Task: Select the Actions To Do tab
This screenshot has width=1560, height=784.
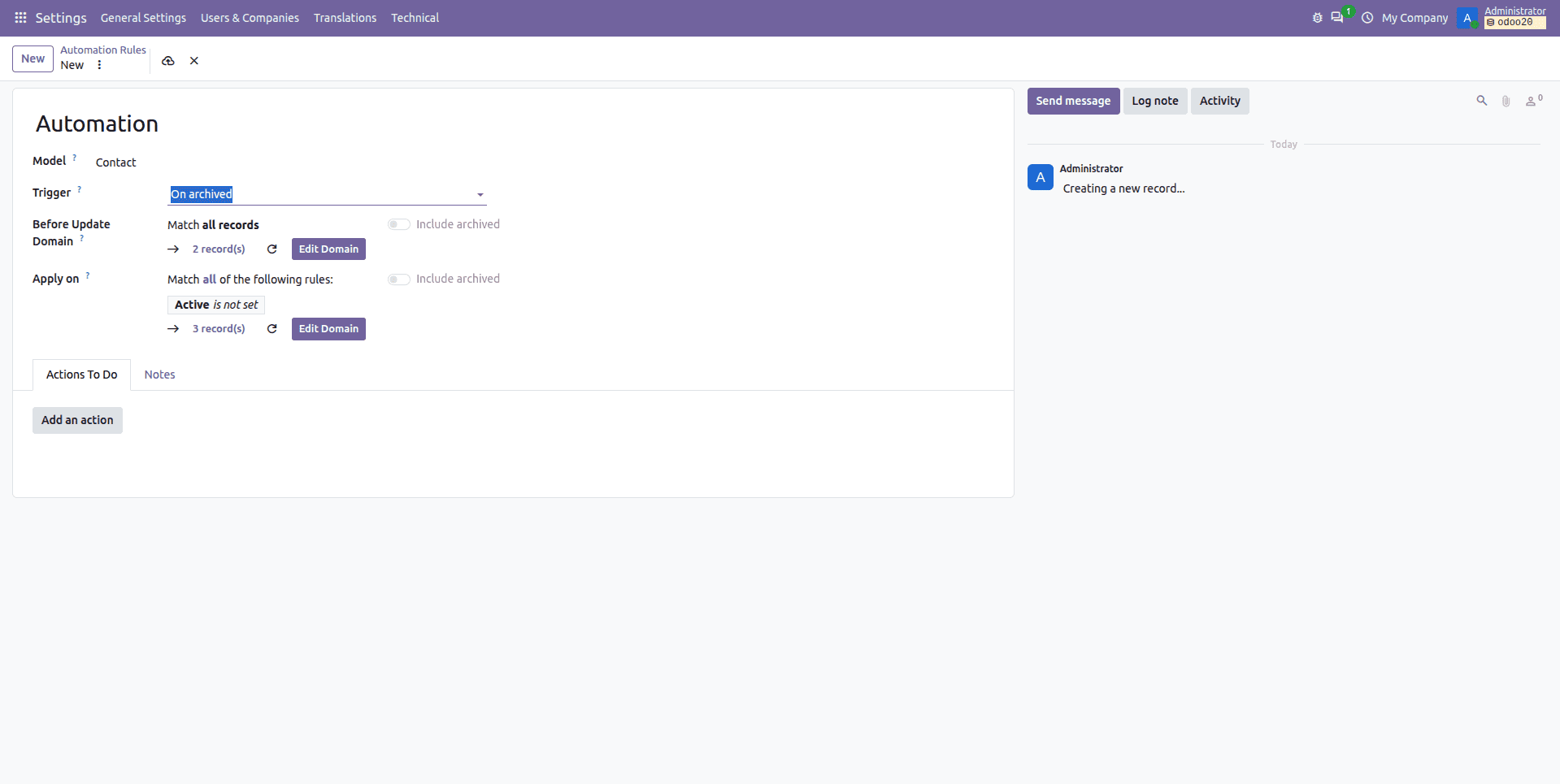Action: pos(81,375)
